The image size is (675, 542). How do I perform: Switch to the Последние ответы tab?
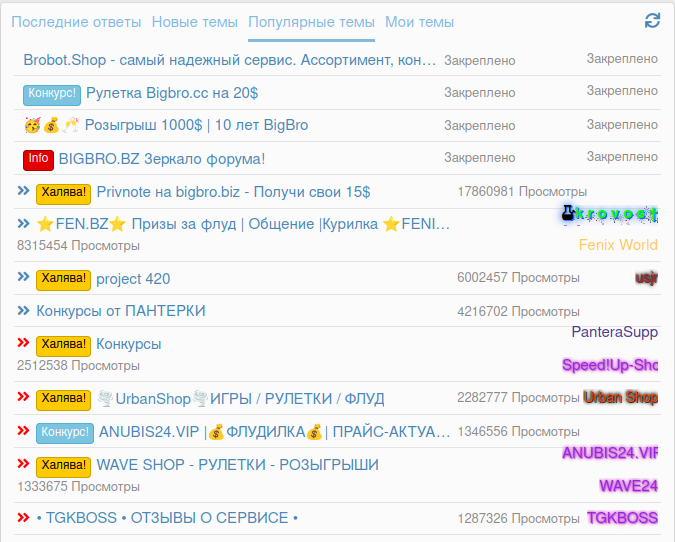click(x=76, y=22)
